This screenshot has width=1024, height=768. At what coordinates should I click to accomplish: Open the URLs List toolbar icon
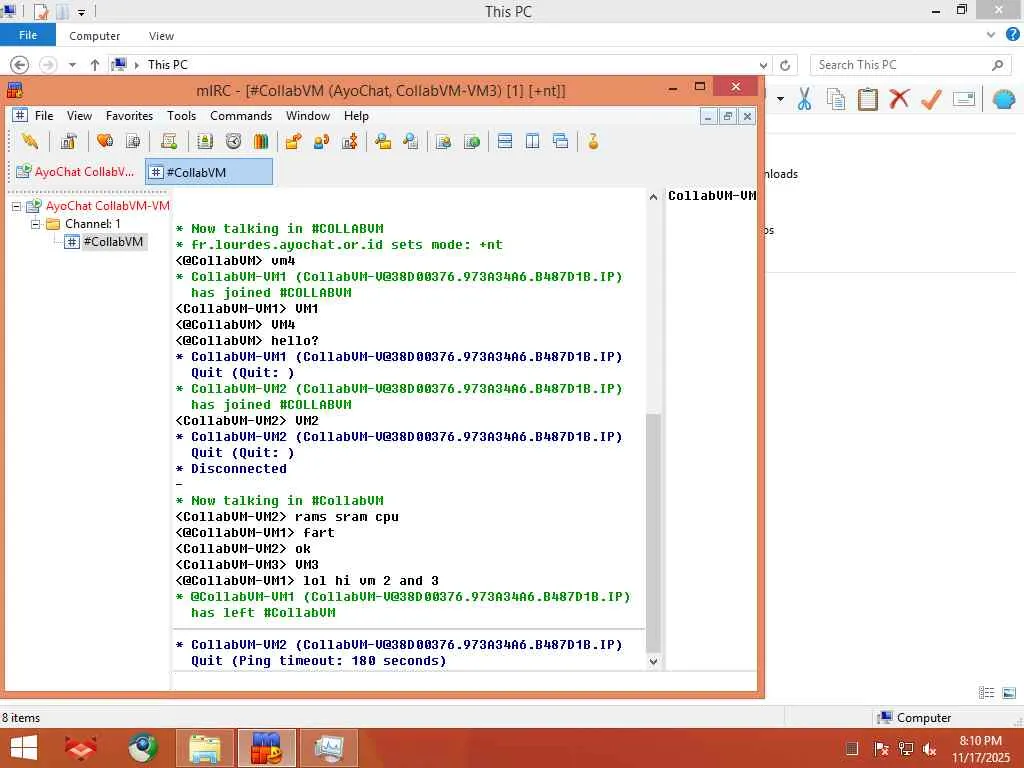tap(472, 141)
